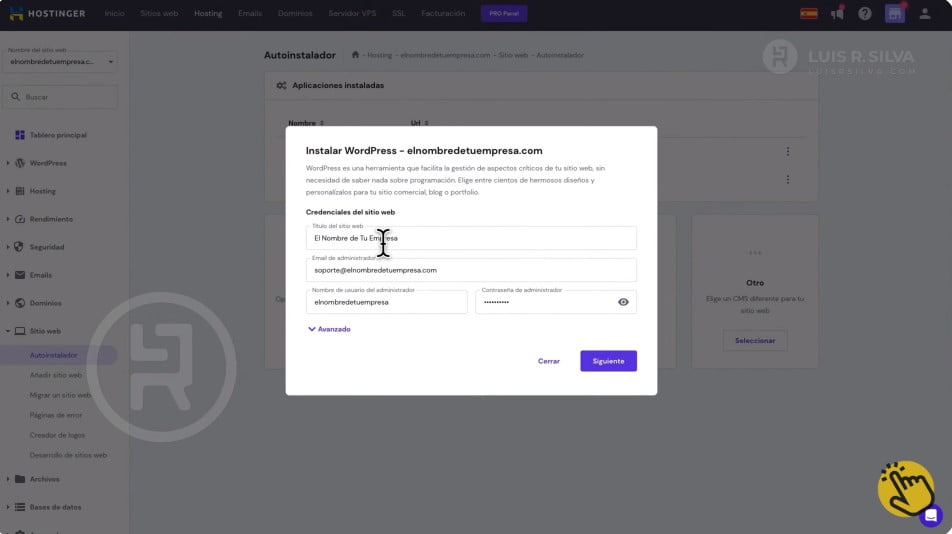Image resolution: width=952 pixels, height=534 pixels.
Task: Sort table by Nombre column
Action: 305,123
